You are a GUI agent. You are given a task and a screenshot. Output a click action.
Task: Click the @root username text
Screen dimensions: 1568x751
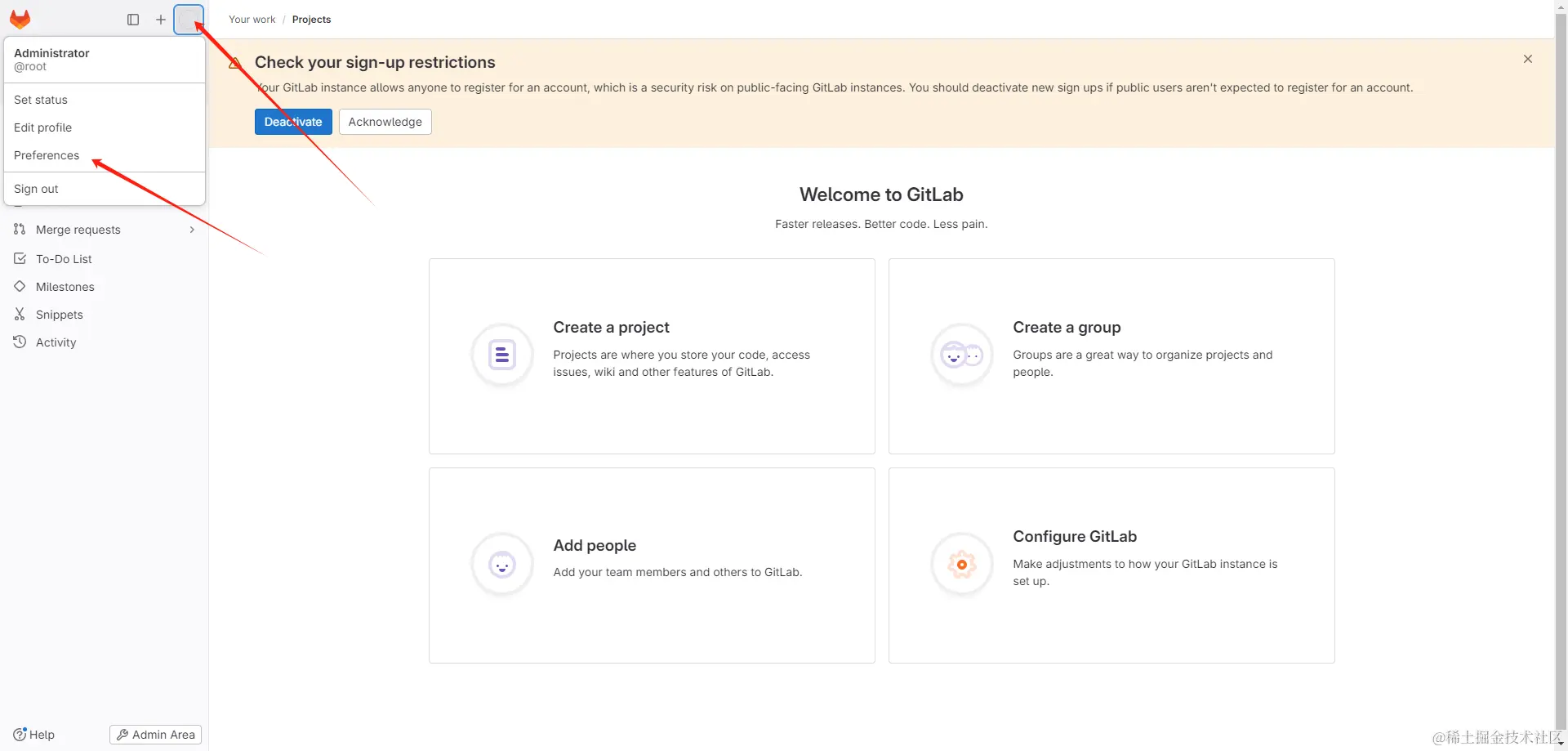(x=30, y=67)
